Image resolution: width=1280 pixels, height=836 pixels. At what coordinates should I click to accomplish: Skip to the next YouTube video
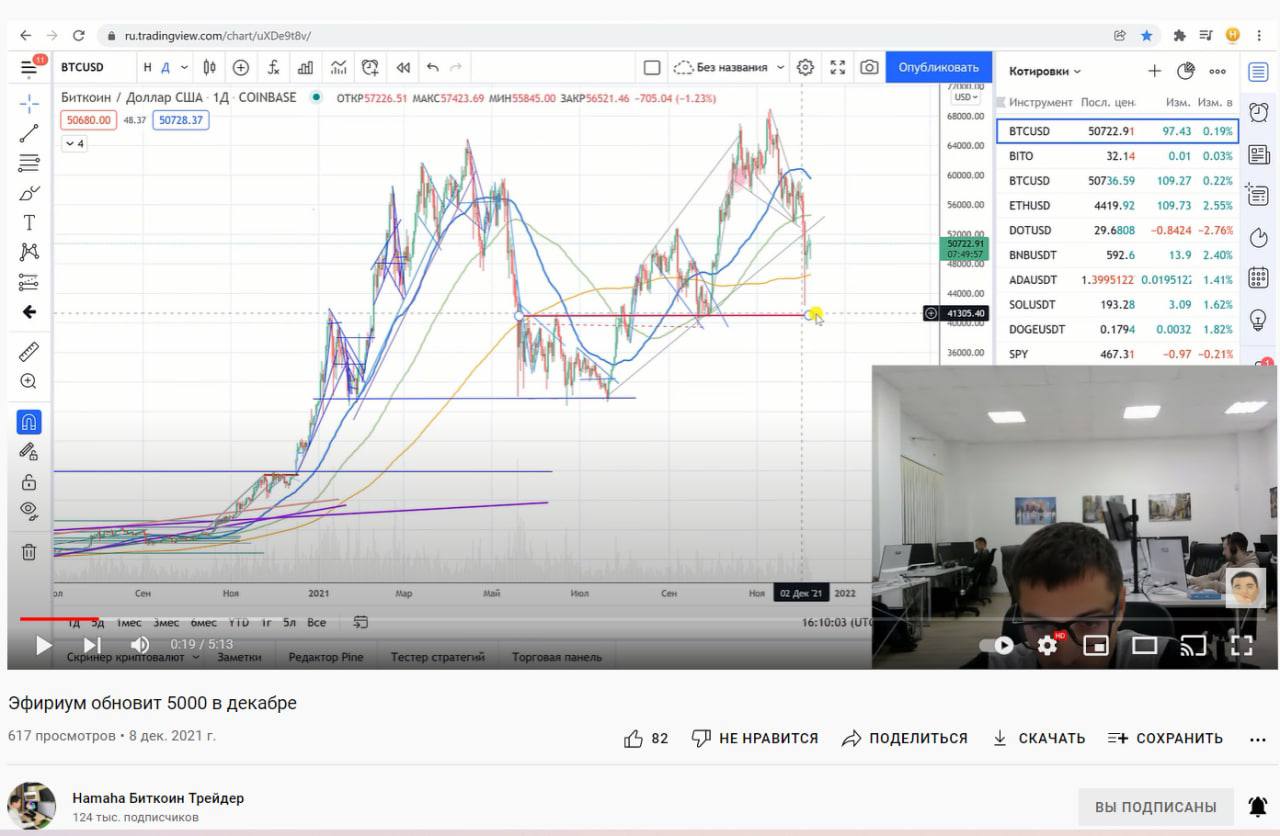point(92,645)
